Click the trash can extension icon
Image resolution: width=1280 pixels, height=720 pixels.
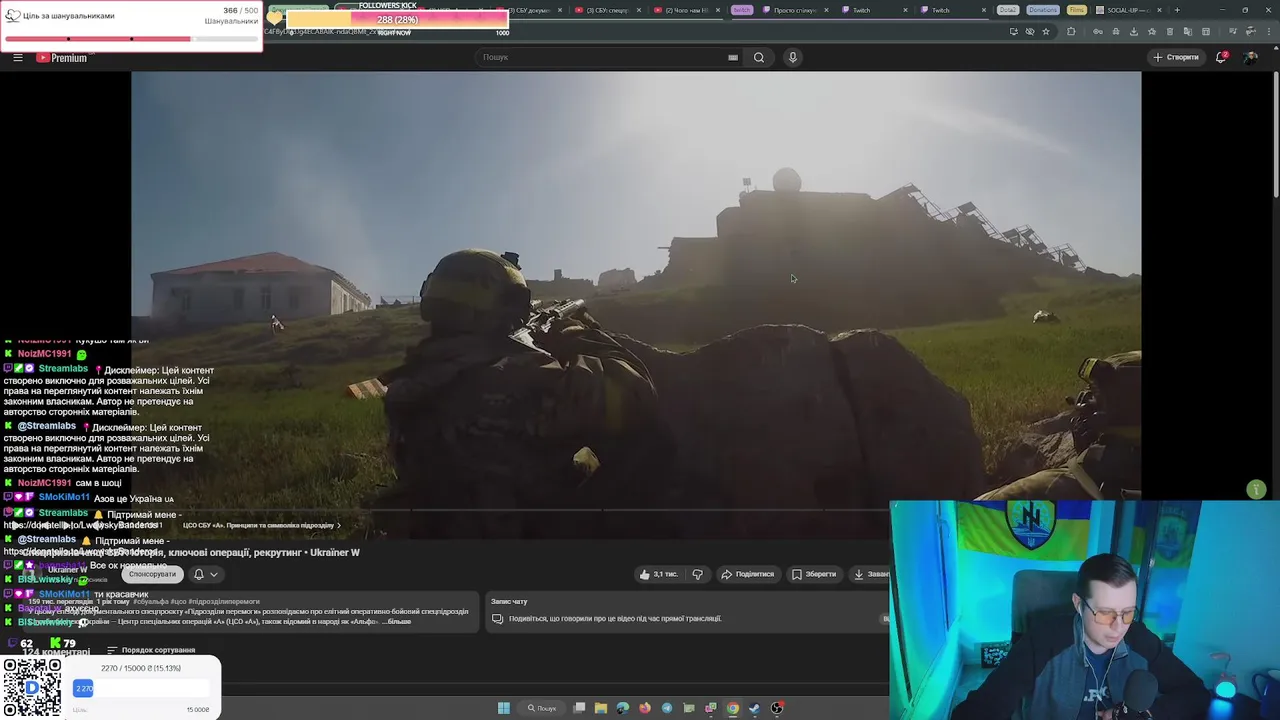[1170, 31]
